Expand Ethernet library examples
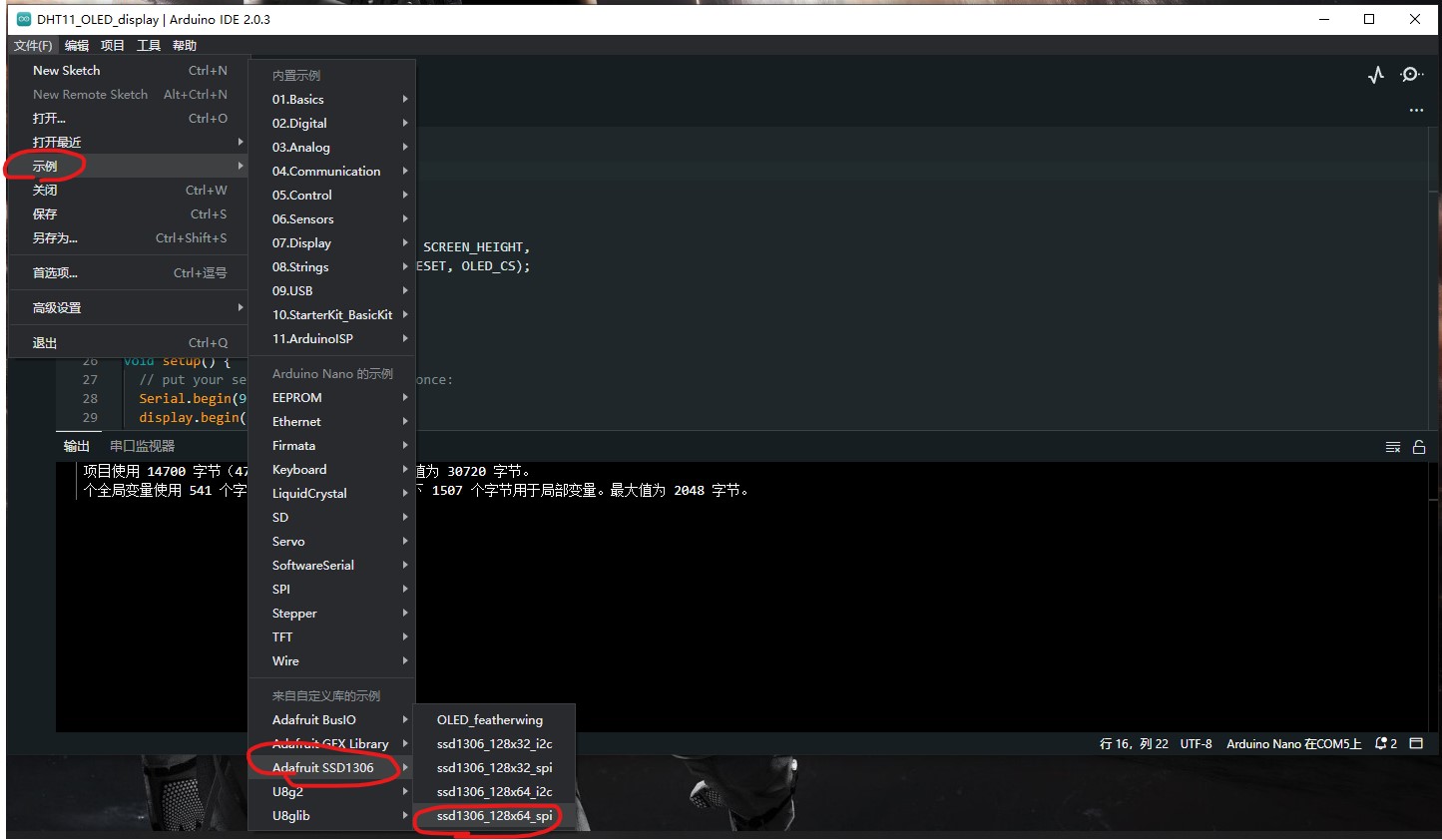The height and width of the screenshot is (840, 1442). [331, 422]
